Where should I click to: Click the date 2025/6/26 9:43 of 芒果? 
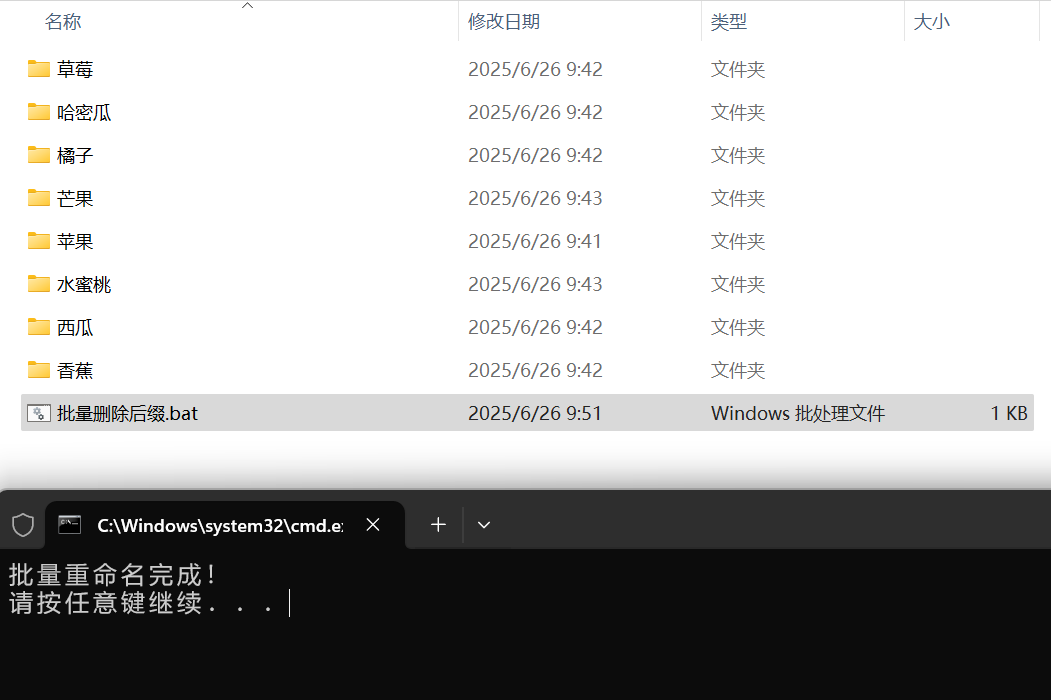pos(535,198)
